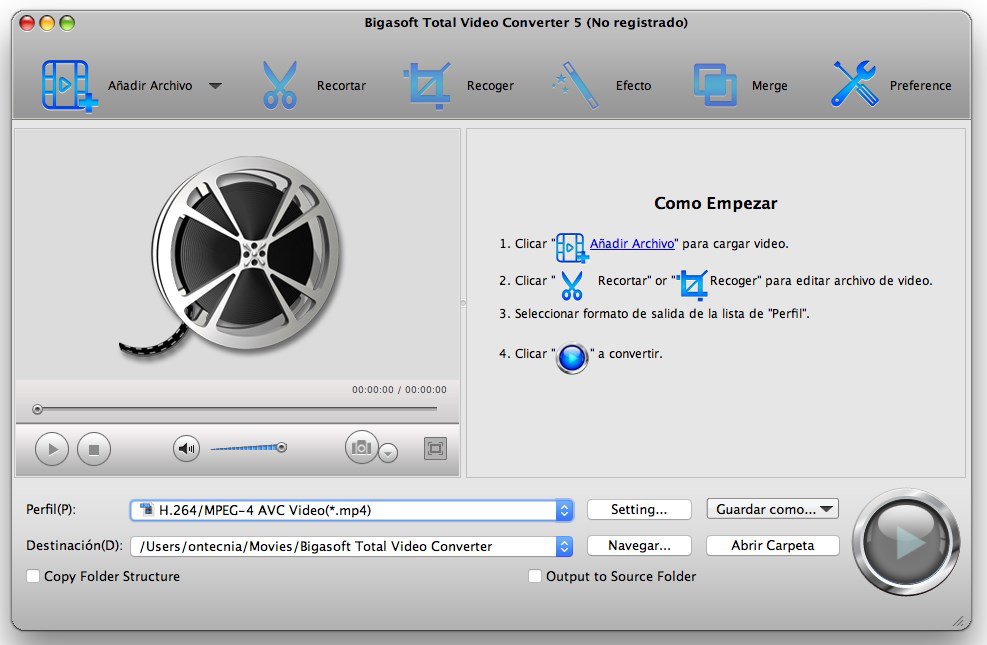This screenshot has height=645, width=987.
Task: Click the Navegar... button
Action: (x=639, y=546)
